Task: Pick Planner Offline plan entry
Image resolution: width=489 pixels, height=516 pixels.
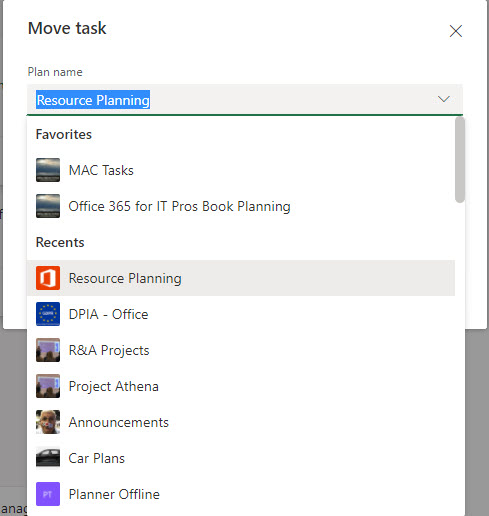Action: click(x=241, y=494)
